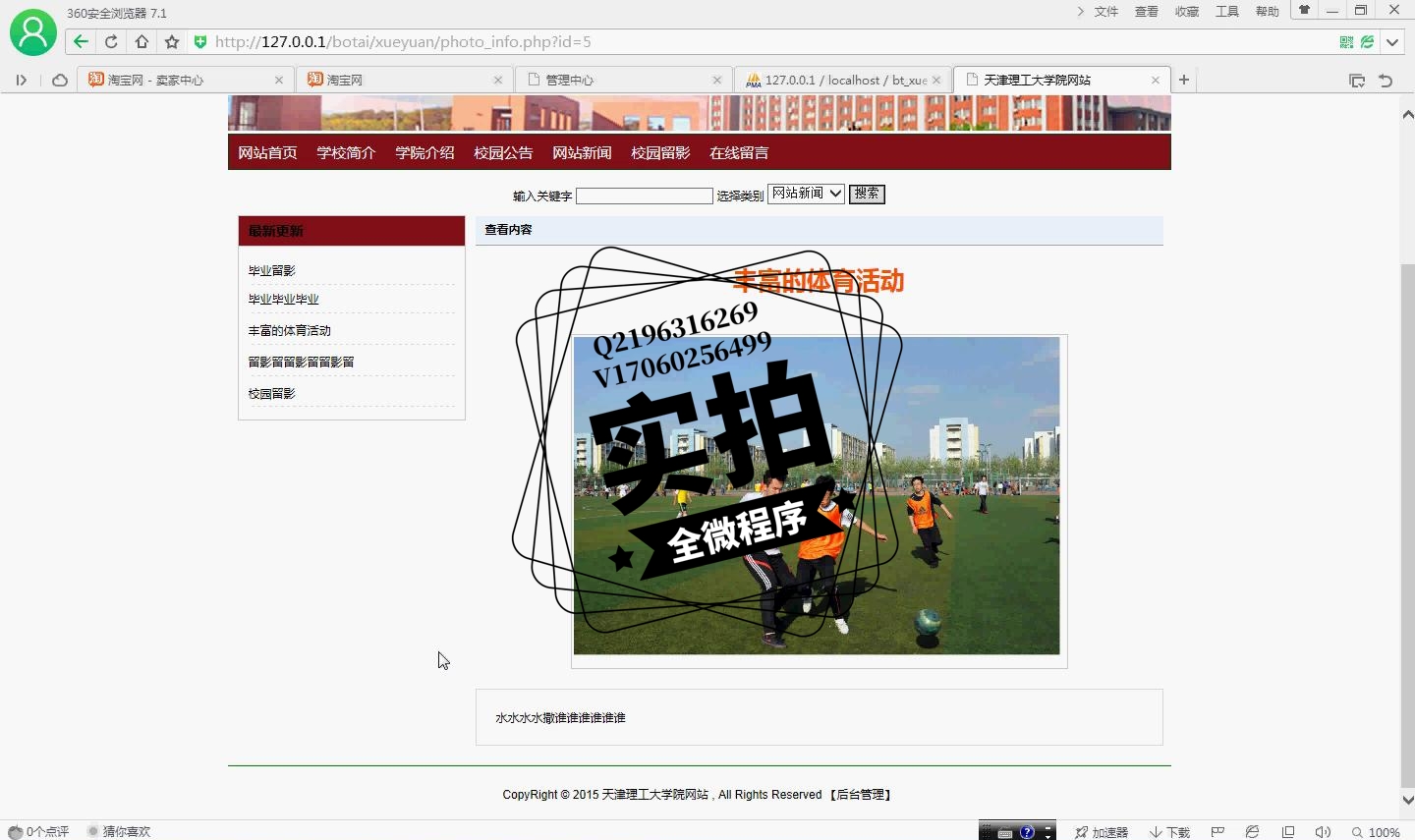Image resolution: width=1415 pixels, height=840 pixels.
Task: Go to 网站首页 in navigation bar
Action: [x=267, y=153]
